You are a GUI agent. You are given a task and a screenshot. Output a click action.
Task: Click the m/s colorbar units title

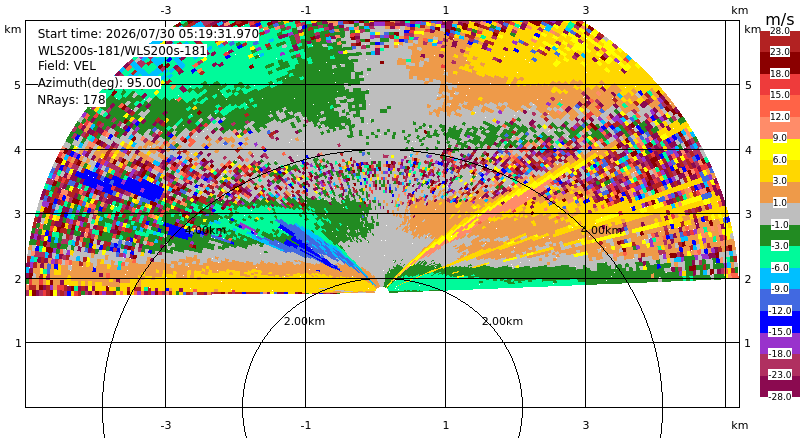click(x=780, y=19)
